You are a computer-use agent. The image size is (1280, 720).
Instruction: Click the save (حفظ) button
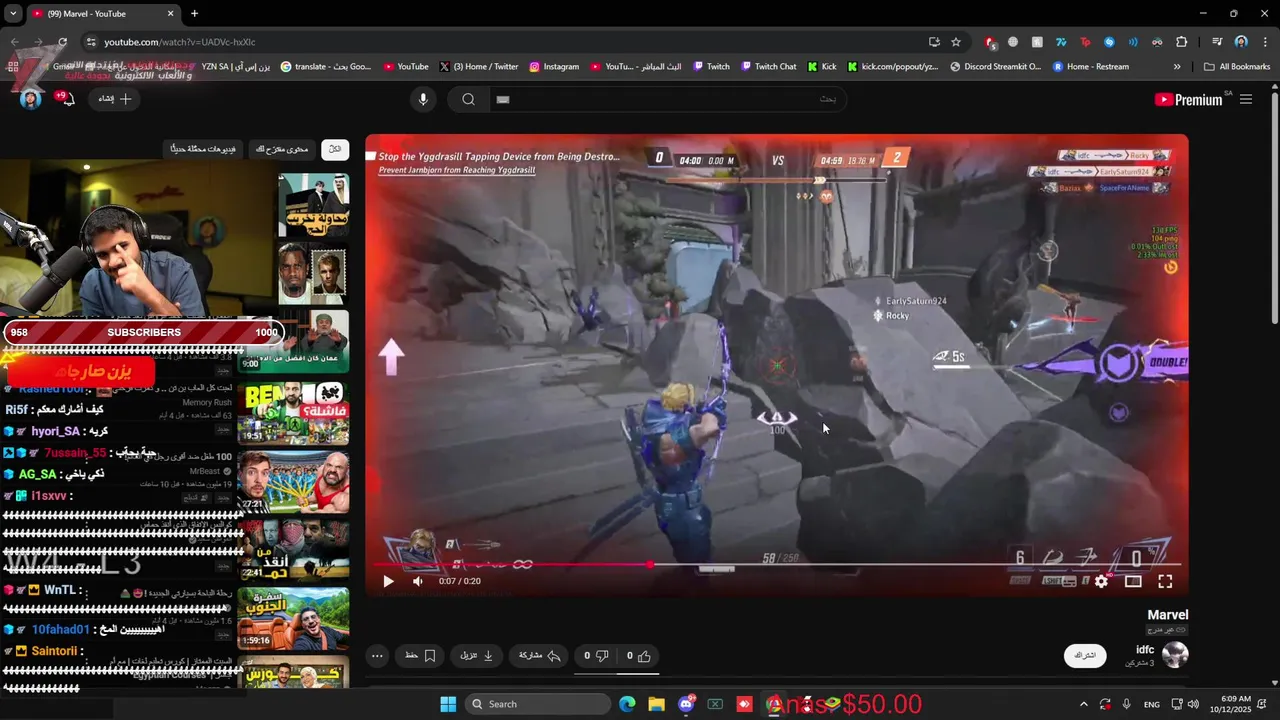pos(420,656)
